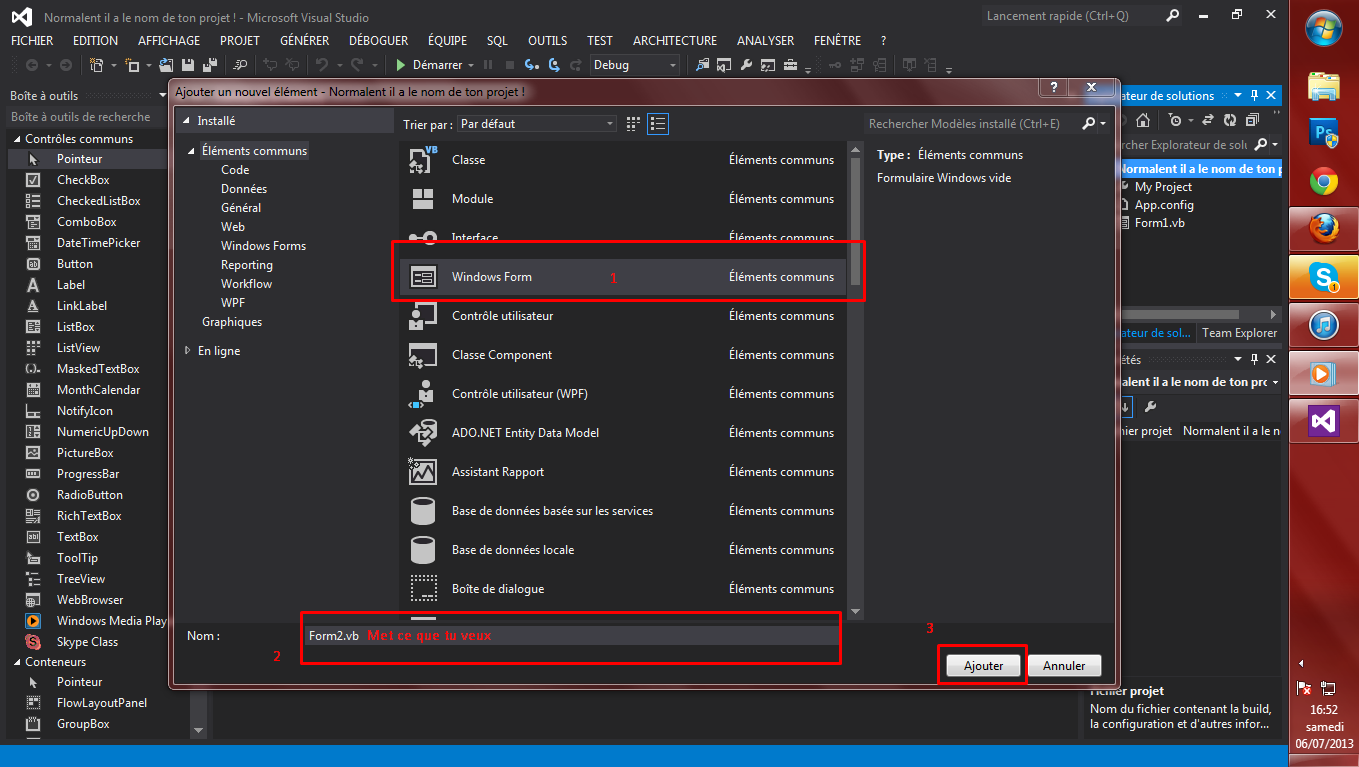Screen dimensions: 1359x767
Task: Open the Trier par dropdown
Action: (x=537, y=124)
